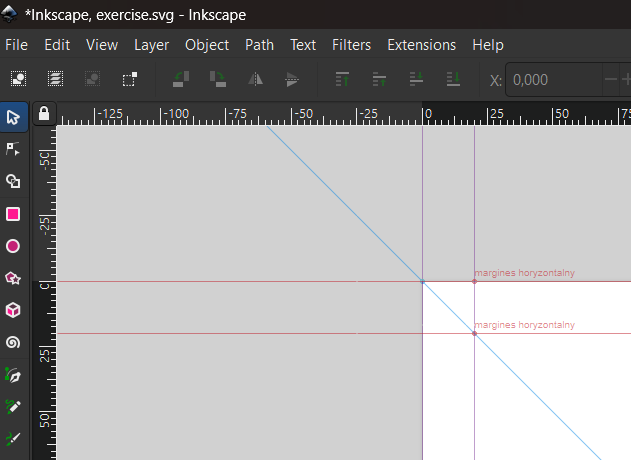Select the Node editing tool

click(13, 149)
